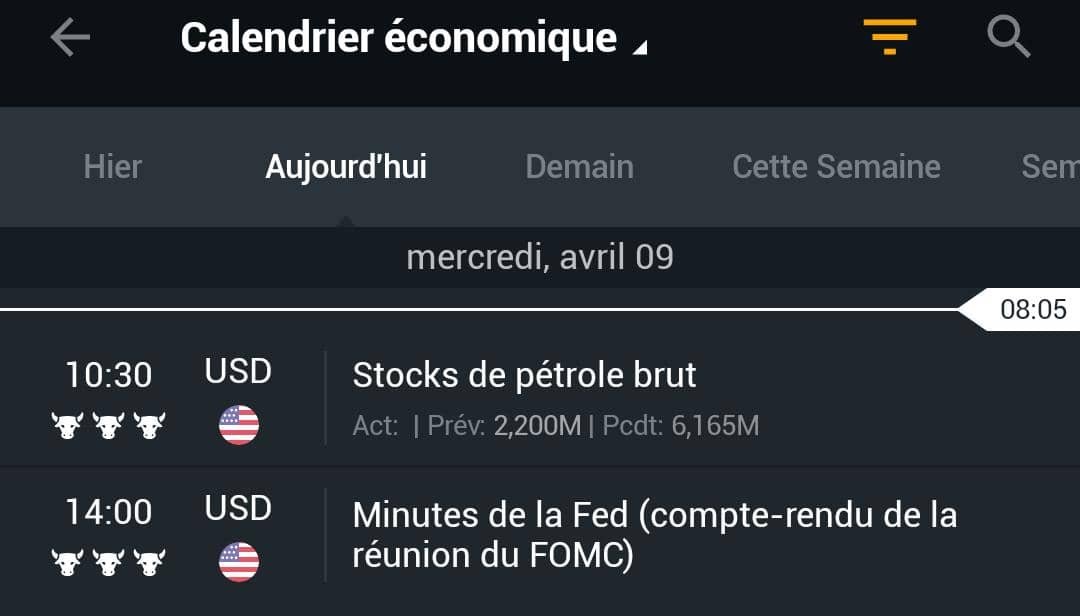Open the orange filter icon
1080x616 pixels.
pyautogui.click(x=890, y=37)
